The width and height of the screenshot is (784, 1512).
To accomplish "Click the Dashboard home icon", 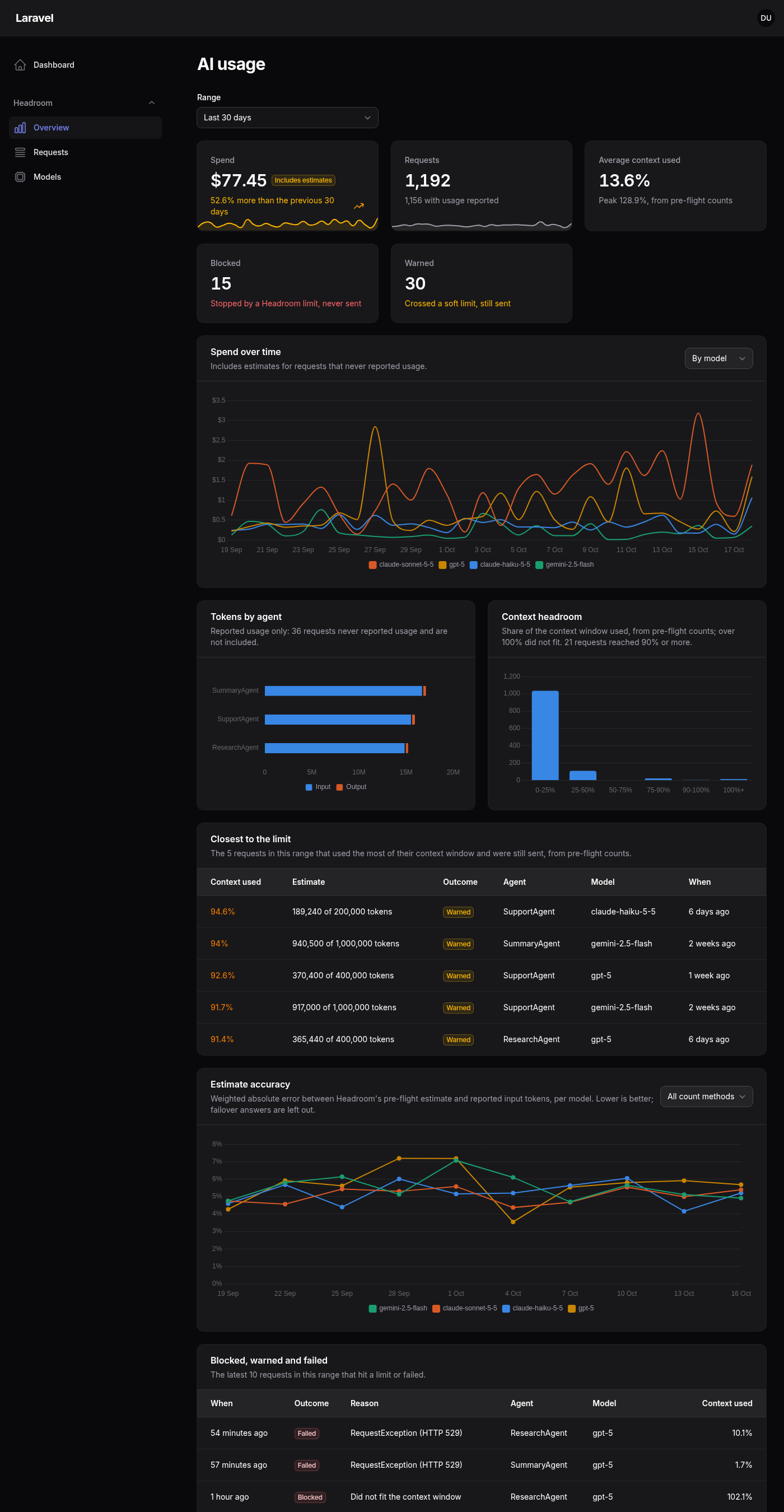I will click(20, 65).
